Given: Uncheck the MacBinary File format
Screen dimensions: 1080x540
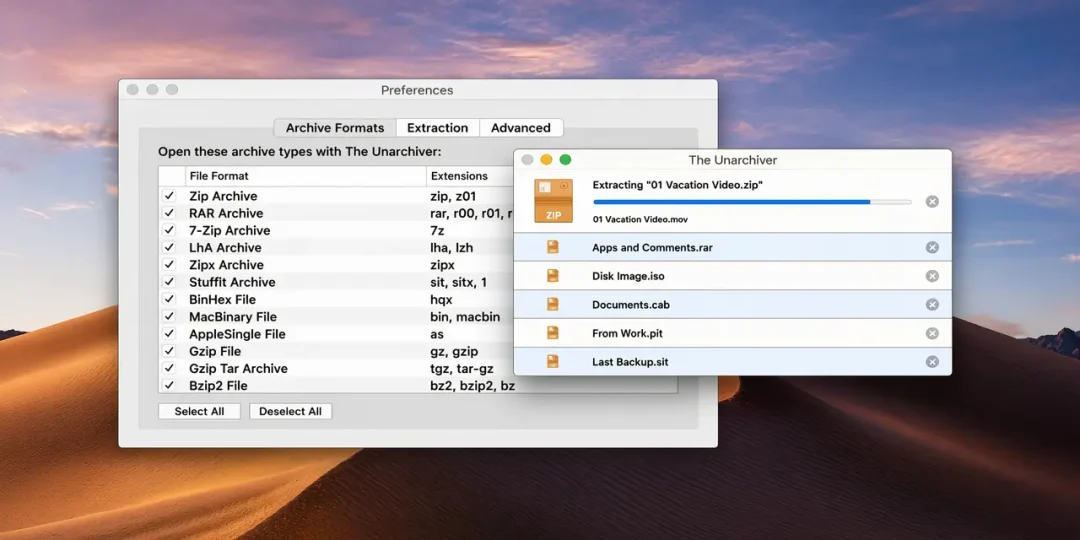Looking at the screenshot, I should pyautogui.click(x=169, y=316).
